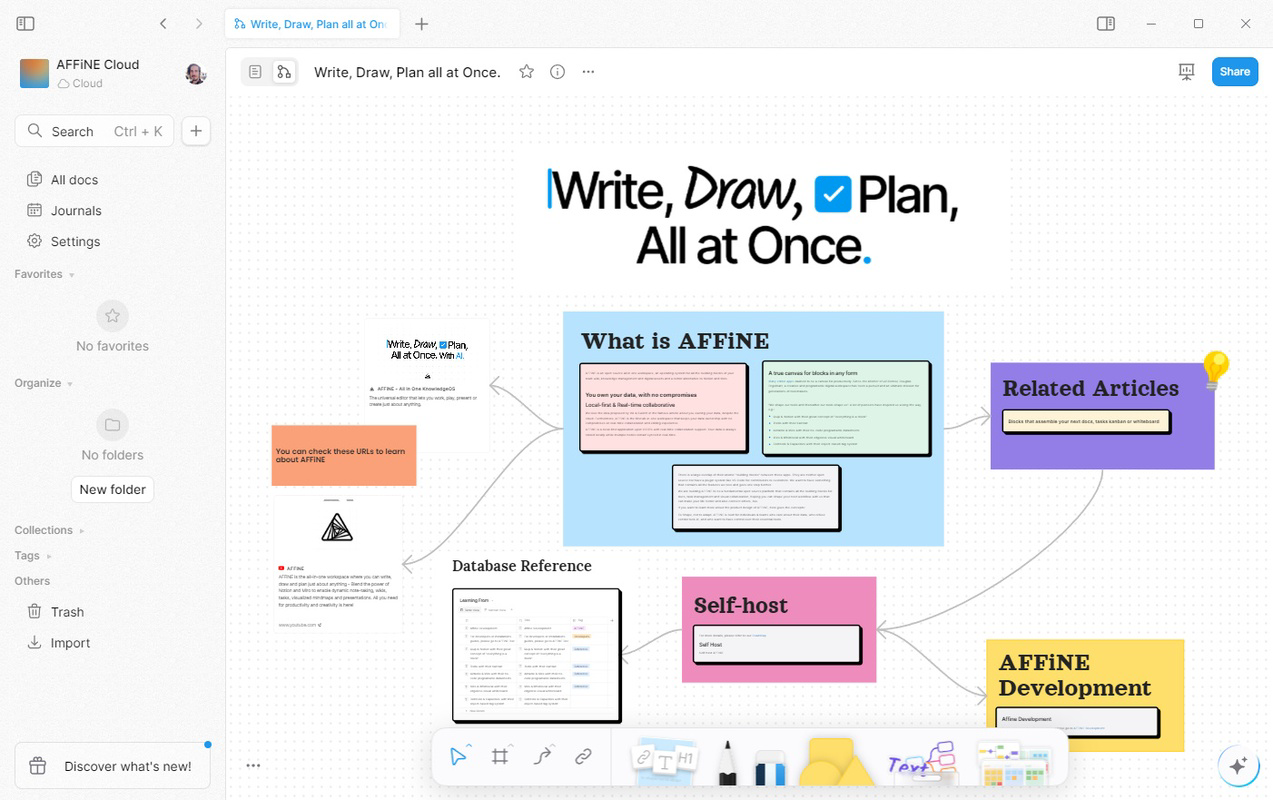Viewport: 1273px width, 800px height.
Task: Collapse the Favorites section
Action: (44, 274)
